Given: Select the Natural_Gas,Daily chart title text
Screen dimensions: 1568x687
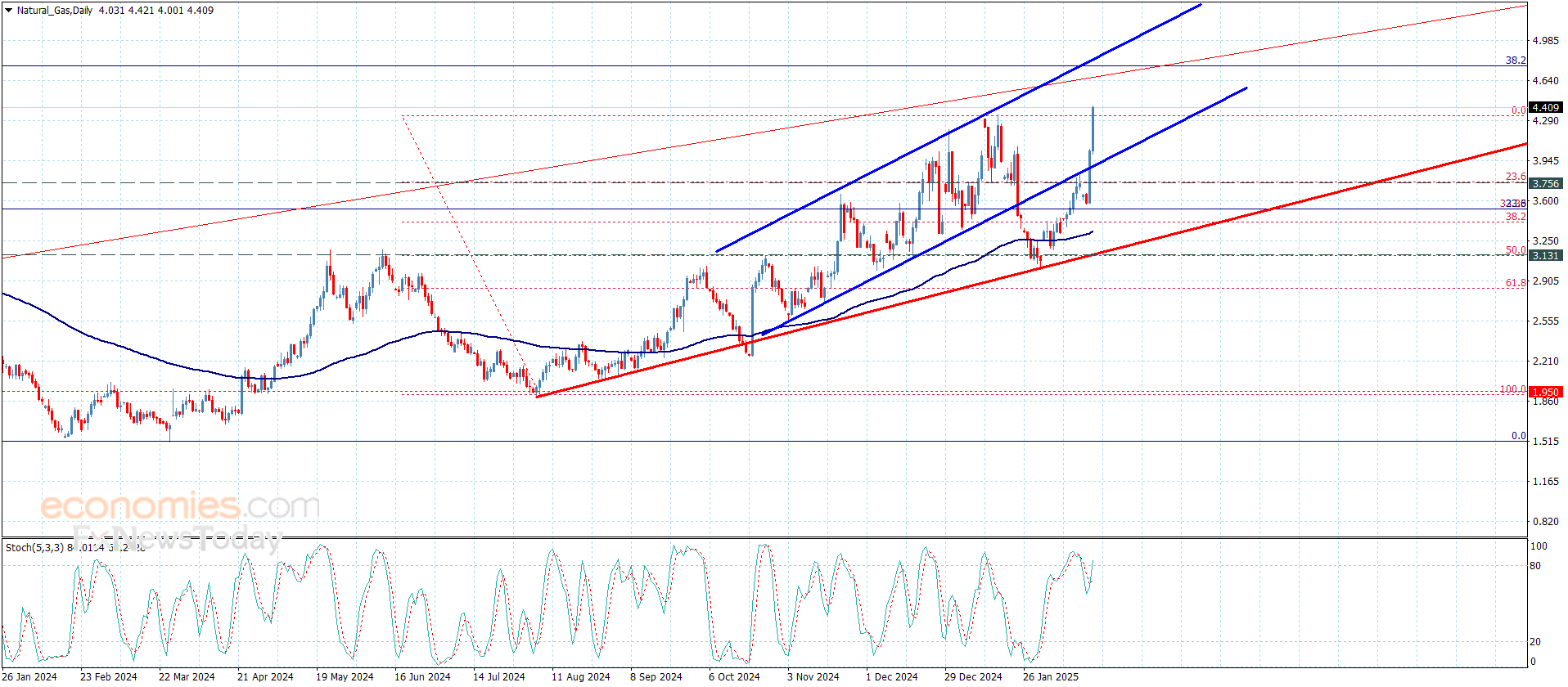Looking at the screenshot, I should 55,11.
